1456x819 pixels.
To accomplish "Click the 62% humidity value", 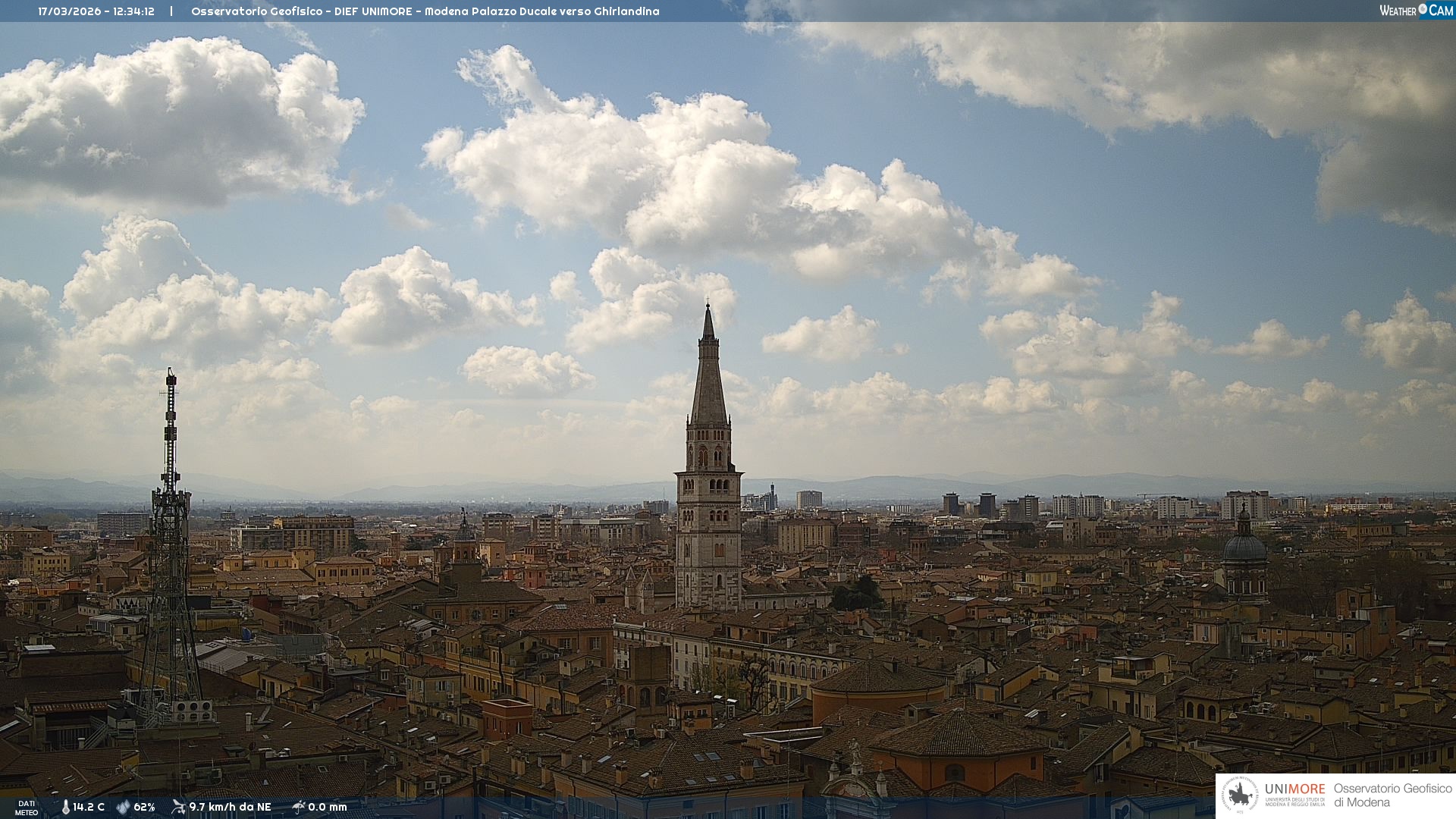I will 144,807.
